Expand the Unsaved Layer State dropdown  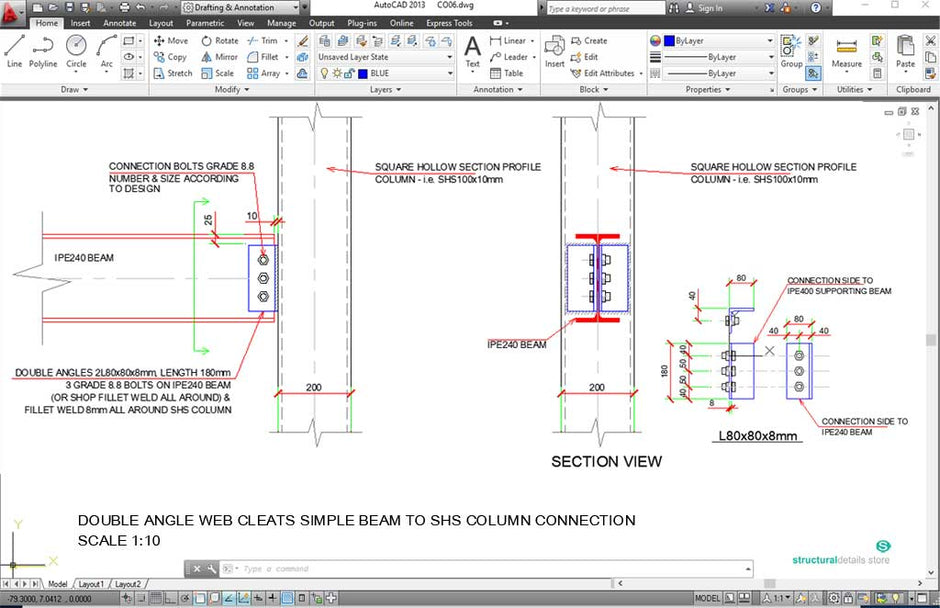tap(450, 57)
